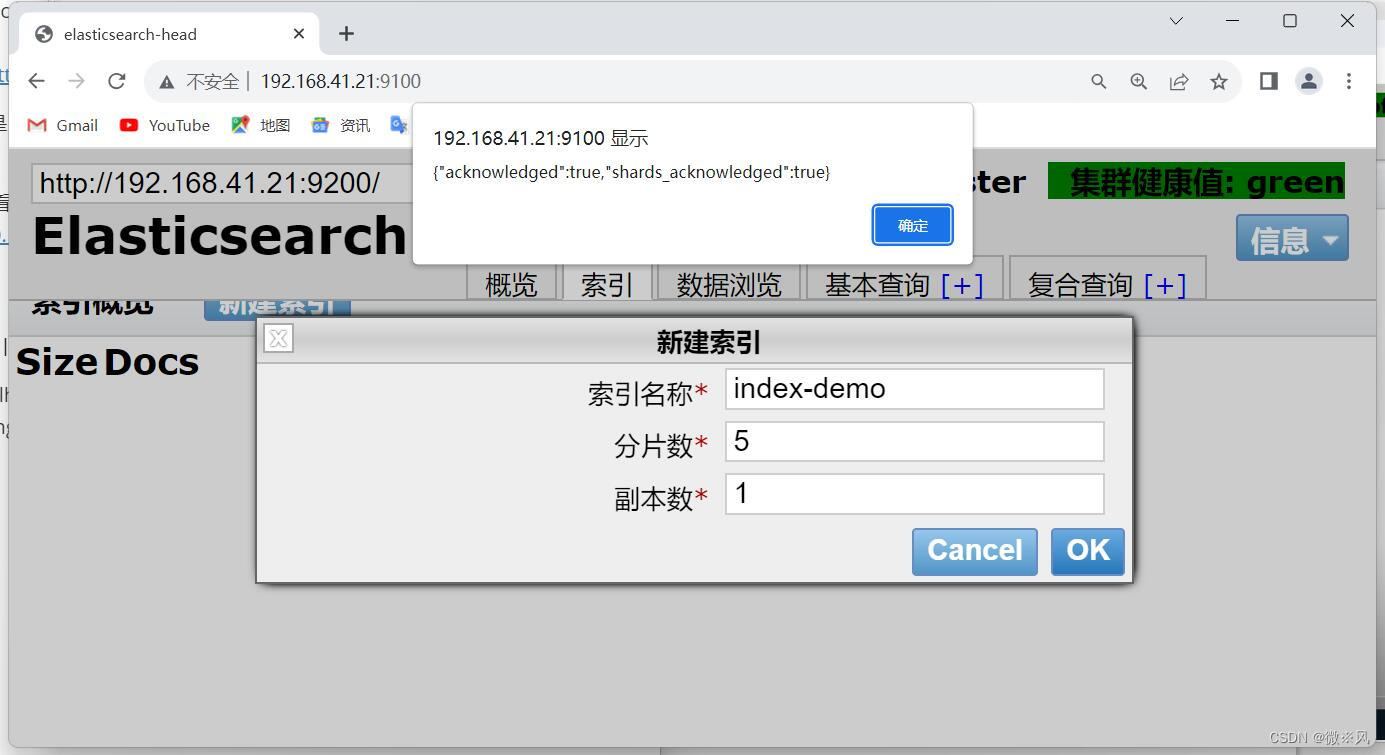Click the browser address bar URL
1385x755 pixels.
pyautogui.click(x=341, y=82)
